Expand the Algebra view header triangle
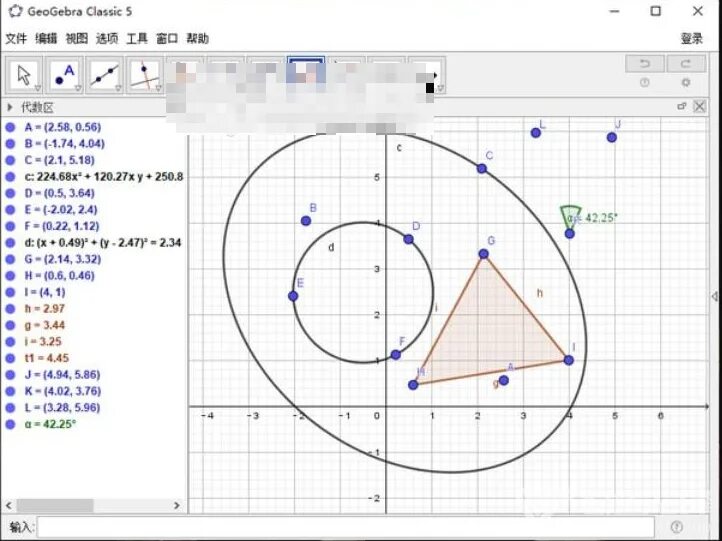 9,107
